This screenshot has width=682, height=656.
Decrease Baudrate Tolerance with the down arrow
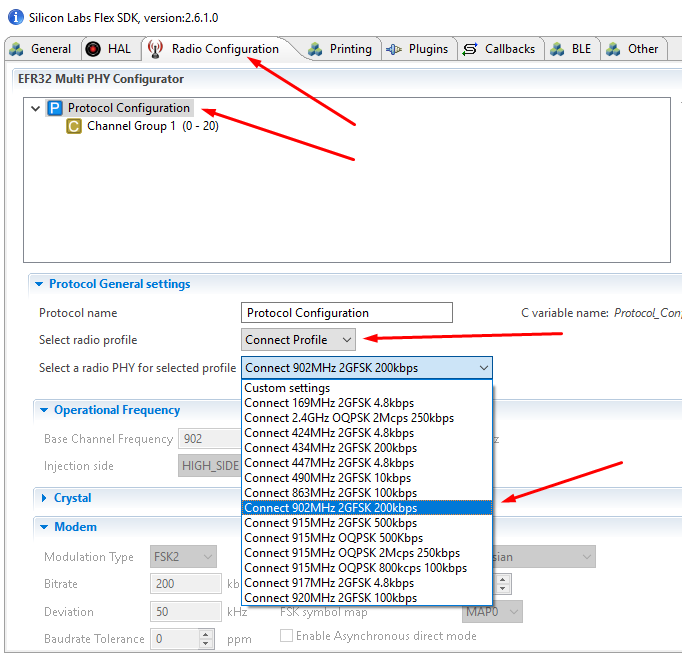(206, 644)
